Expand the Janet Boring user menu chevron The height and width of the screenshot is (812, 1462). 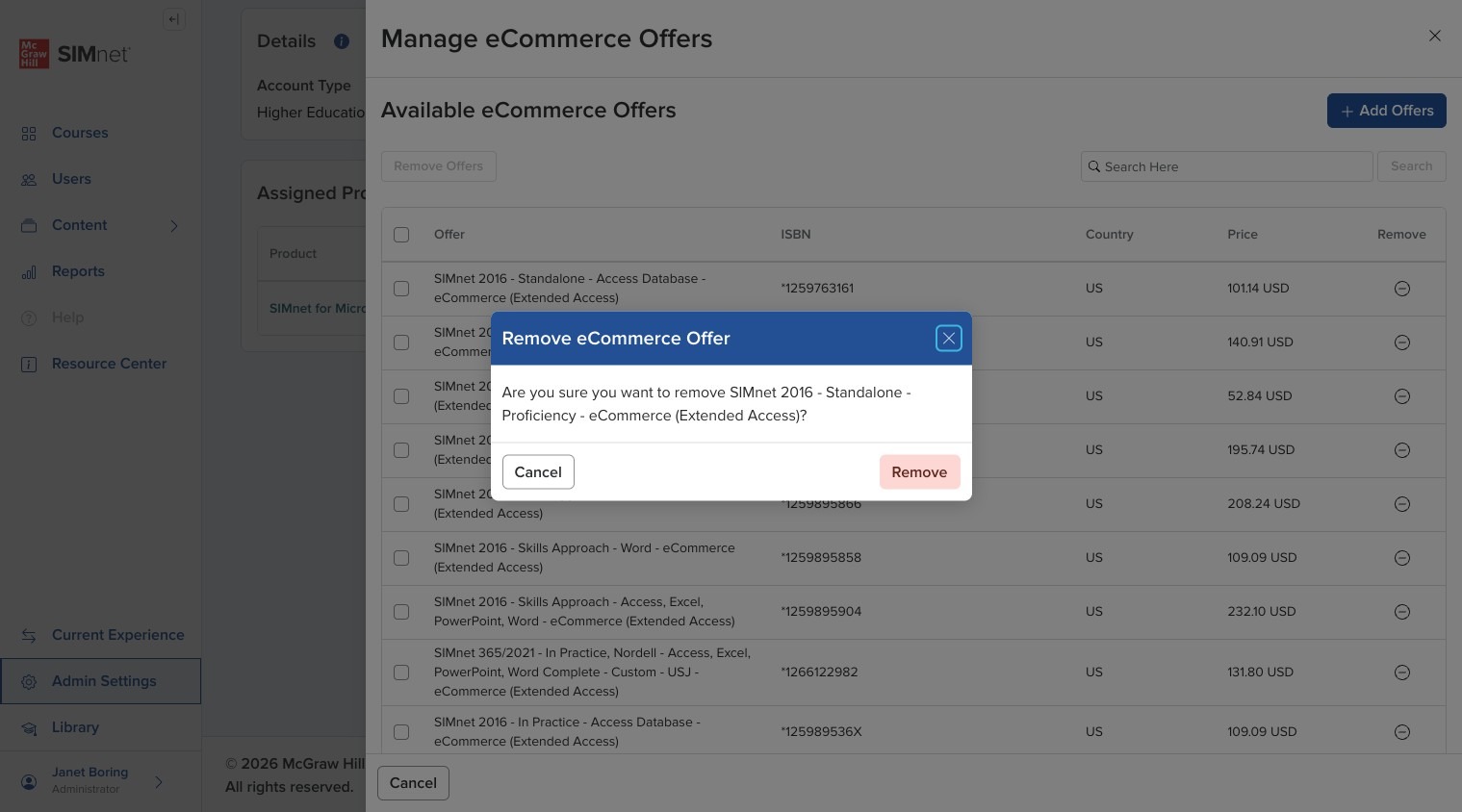(x=159, y=782)
